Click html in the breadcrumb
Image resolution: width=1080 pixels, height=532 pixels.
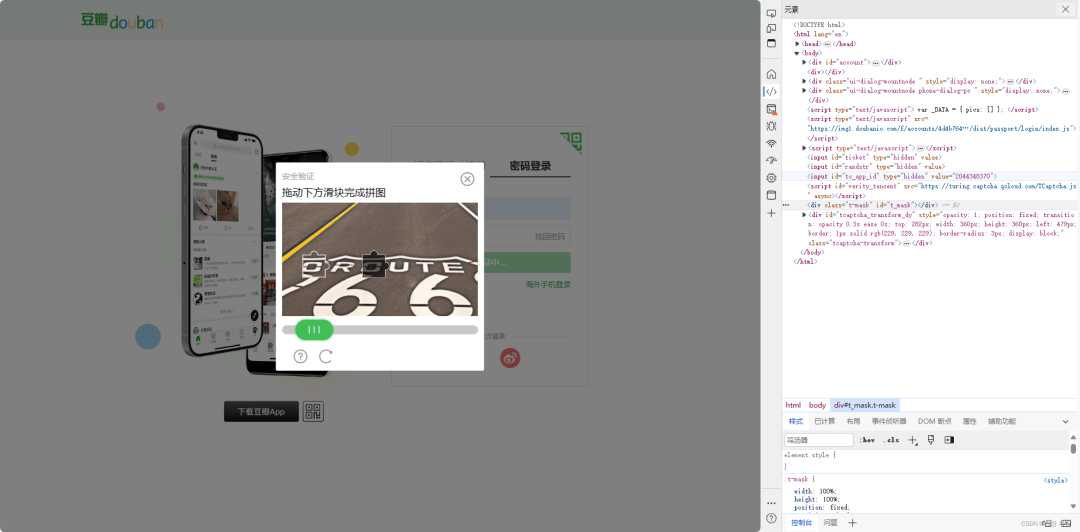pos(793,405)
